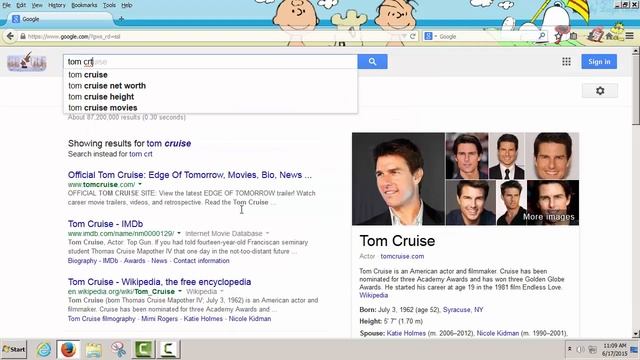The height and width of the screenshot is (360, 640).
Task: Click the Firefox back arrow button
Action: [10, 36]
